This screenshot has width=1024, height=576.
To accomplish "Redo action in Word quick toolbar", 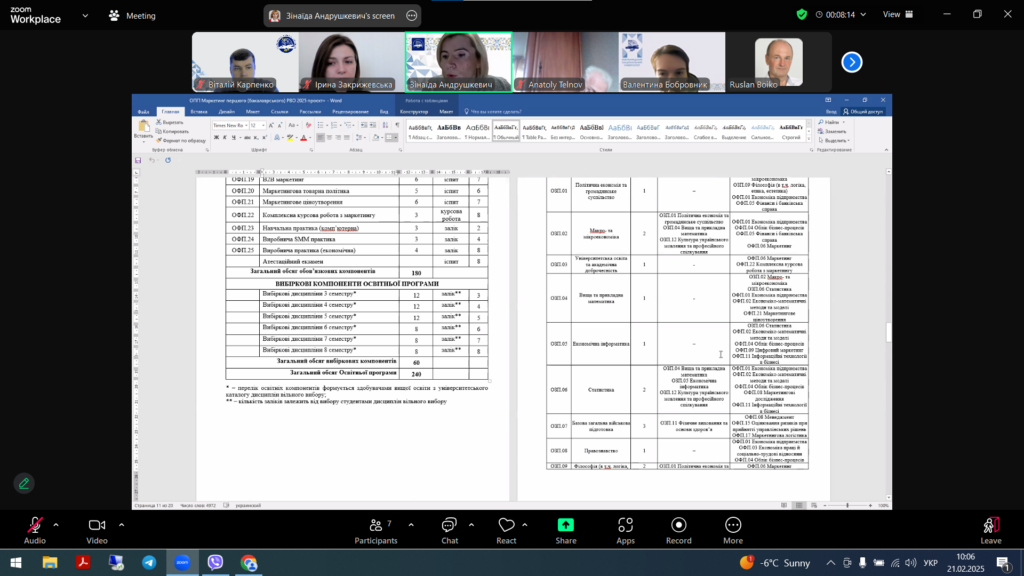I will point(168,160).
